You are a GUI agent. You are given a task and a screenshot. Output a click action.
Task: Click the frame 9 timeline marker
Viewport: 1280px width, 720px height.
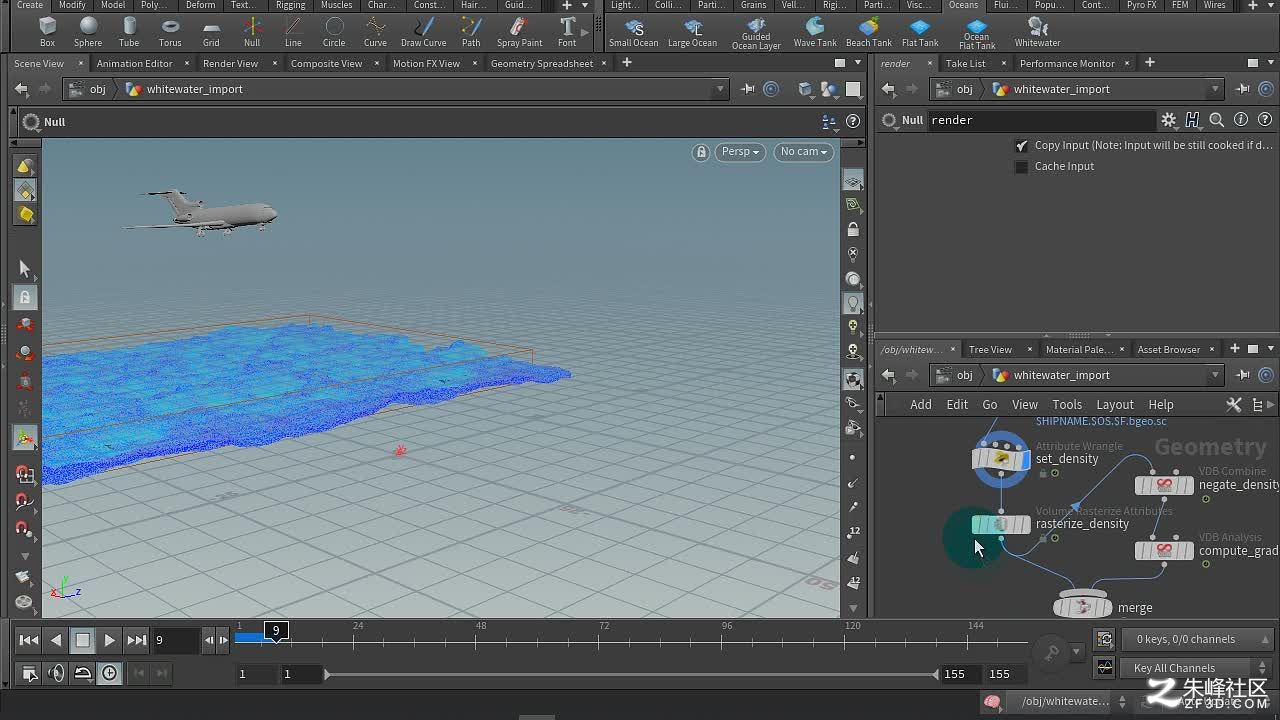(x=276, y=631)
